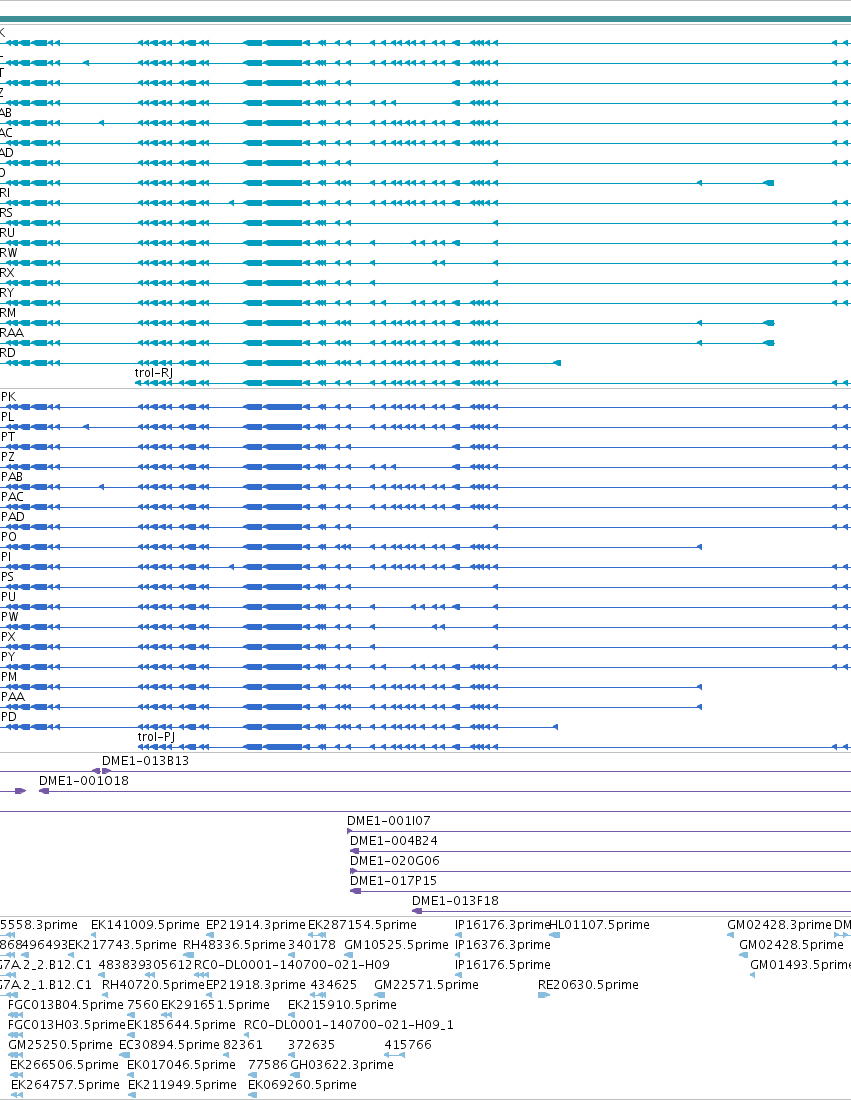Select the EK287154.5prime EST label
Image resolution: width=851 pixels, height=1100 pixels.
[362, 925]
